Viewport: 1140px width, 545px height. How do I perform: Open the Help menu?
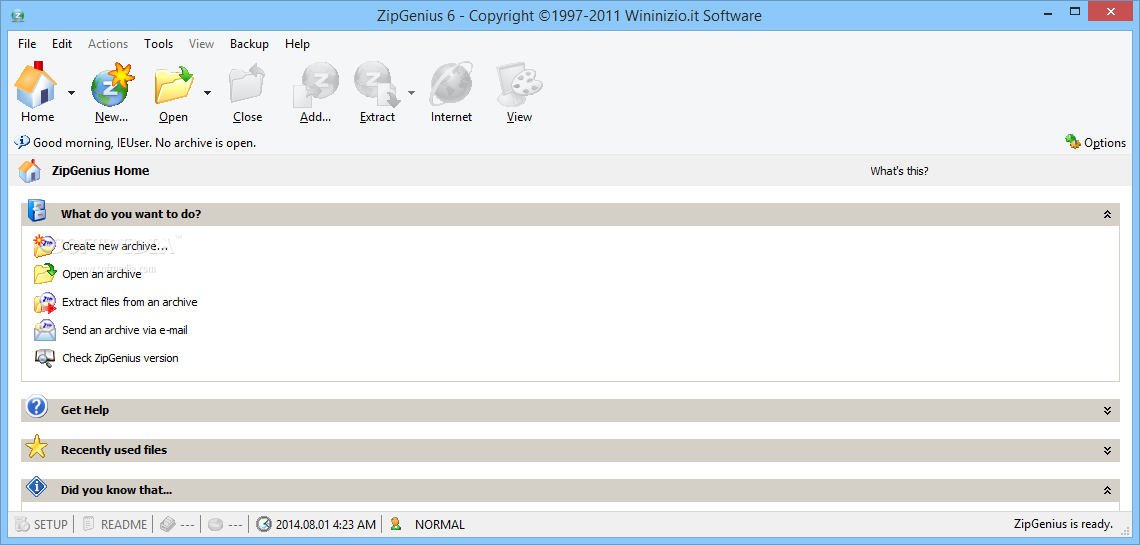coord(297,44)
